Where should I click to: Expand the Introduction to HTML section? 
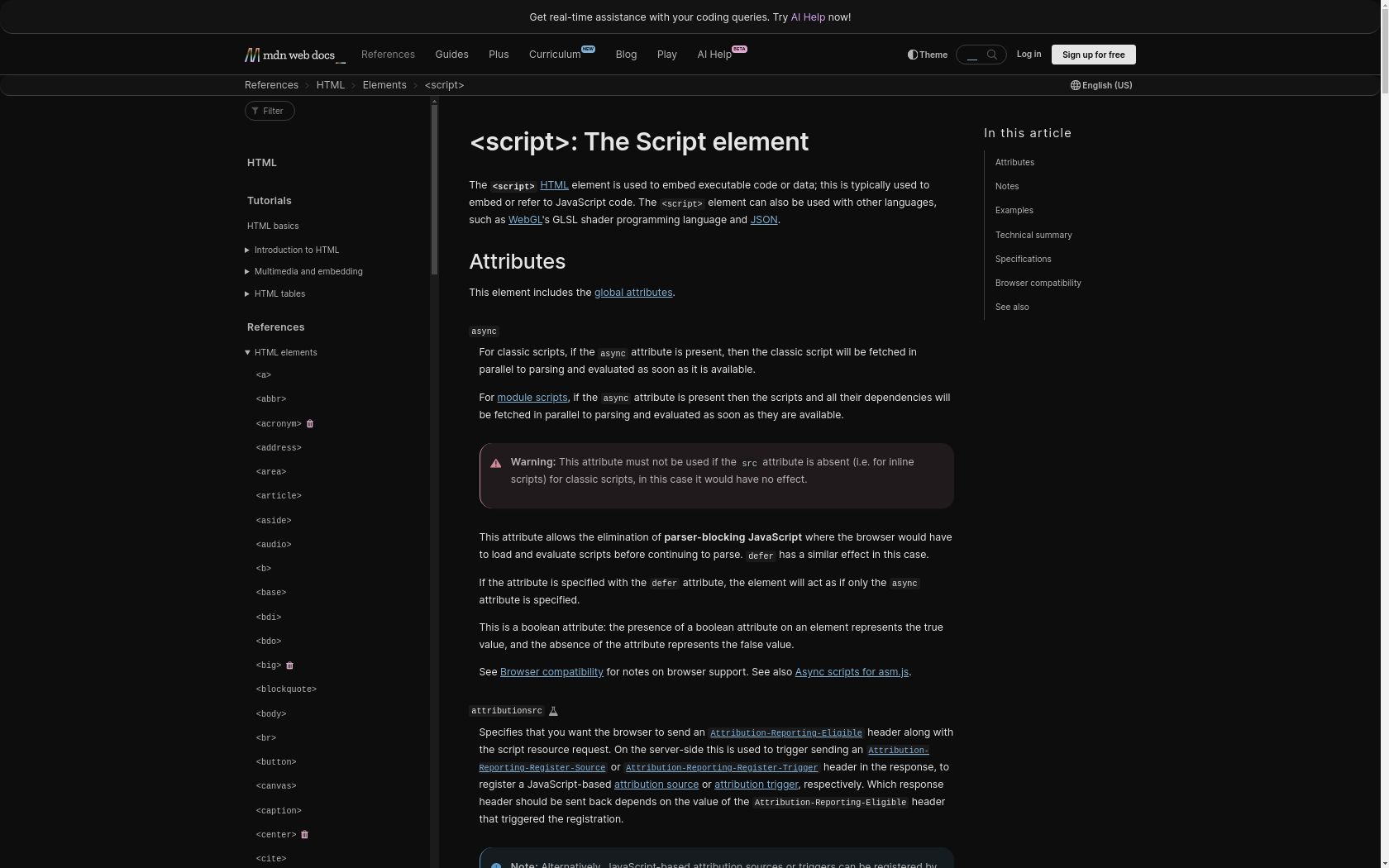[293, 250]
